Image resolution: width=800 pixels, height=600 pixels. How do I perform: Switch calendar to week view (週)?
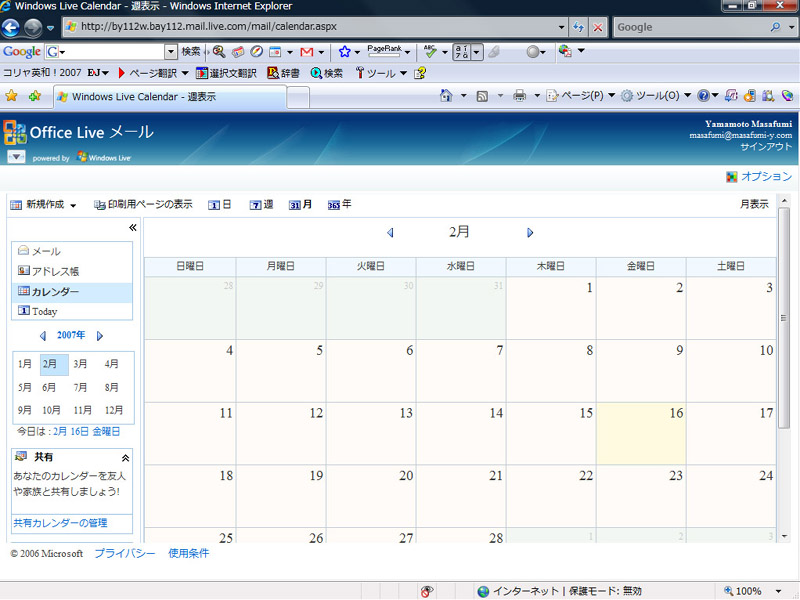click(x=261, y=205)
